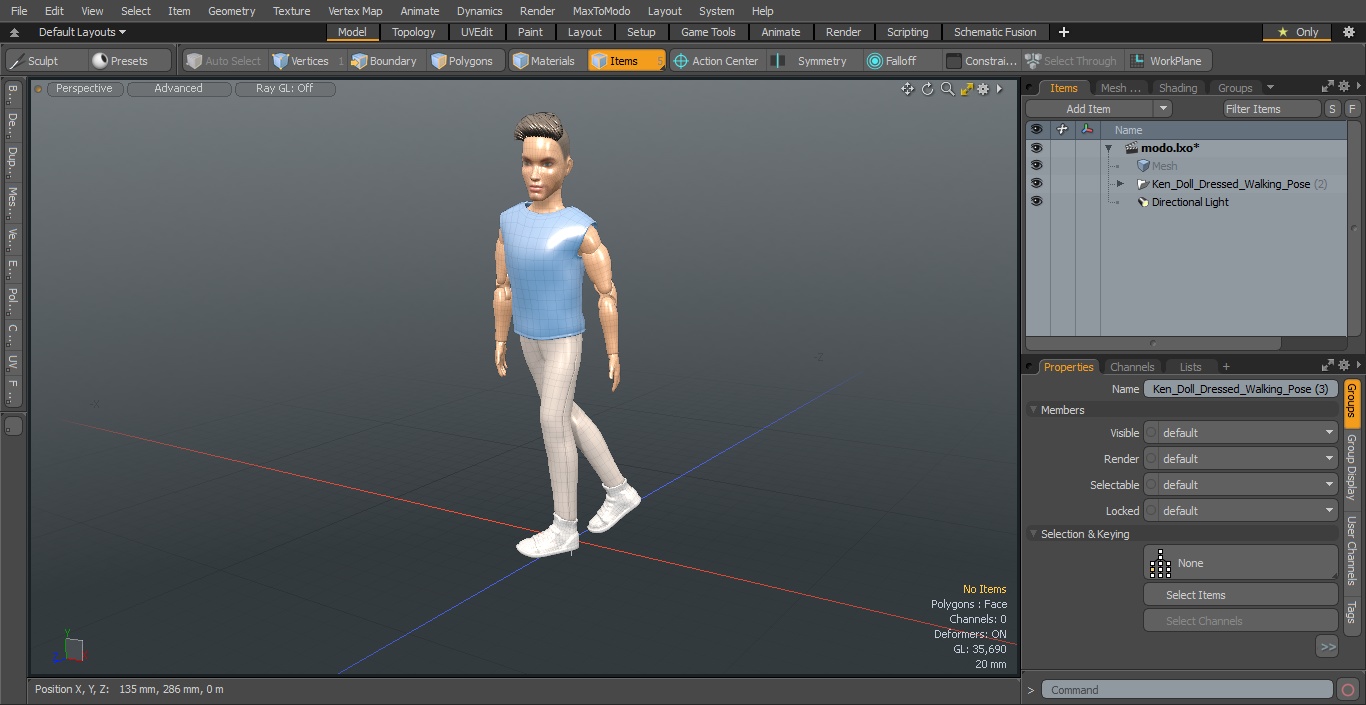Click the Command input field

1187,689
